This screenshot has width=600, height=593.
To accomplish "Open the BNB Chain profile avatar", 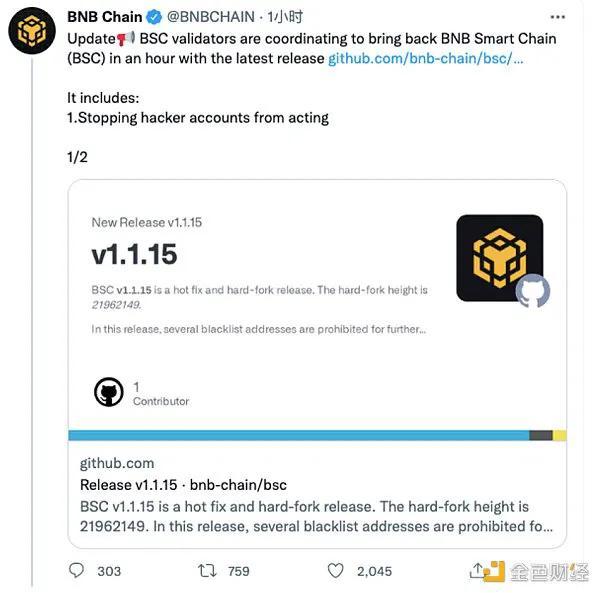I will pyautogui.click(x=32, y=31).
